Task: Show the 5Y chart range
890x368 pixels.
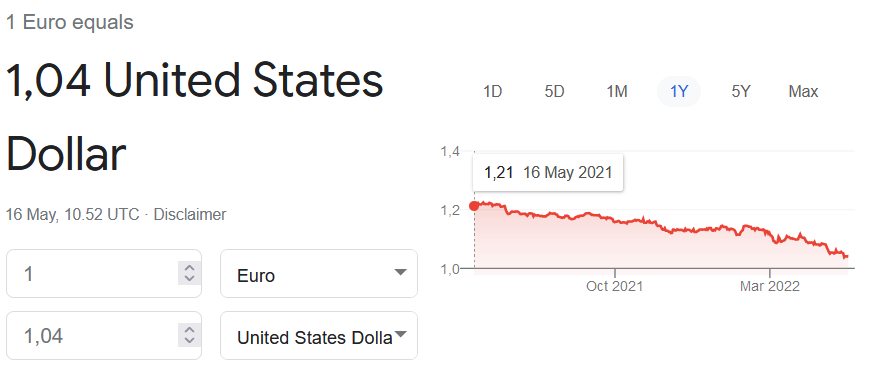Action: coord(741,91)
